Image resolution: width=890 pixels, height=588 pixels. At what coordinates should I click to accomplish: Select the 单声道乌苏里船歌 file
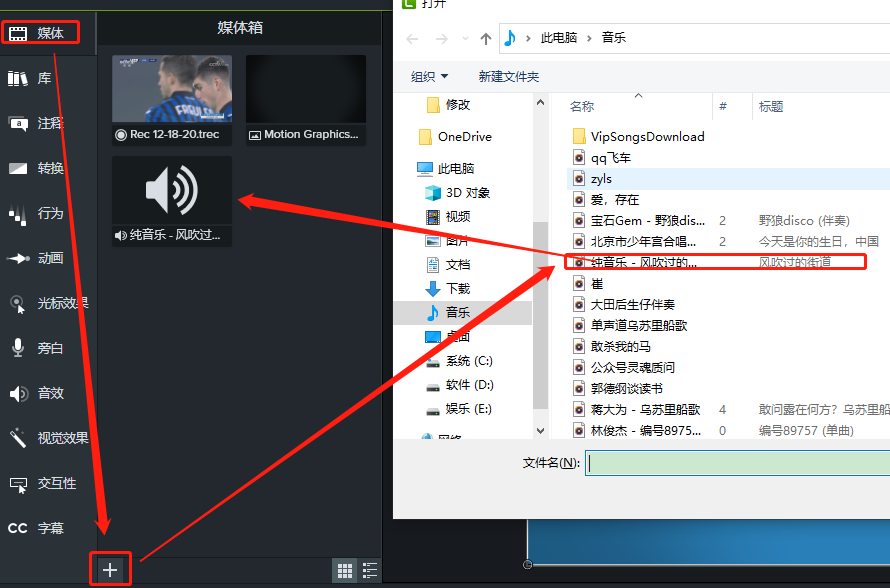630,326
